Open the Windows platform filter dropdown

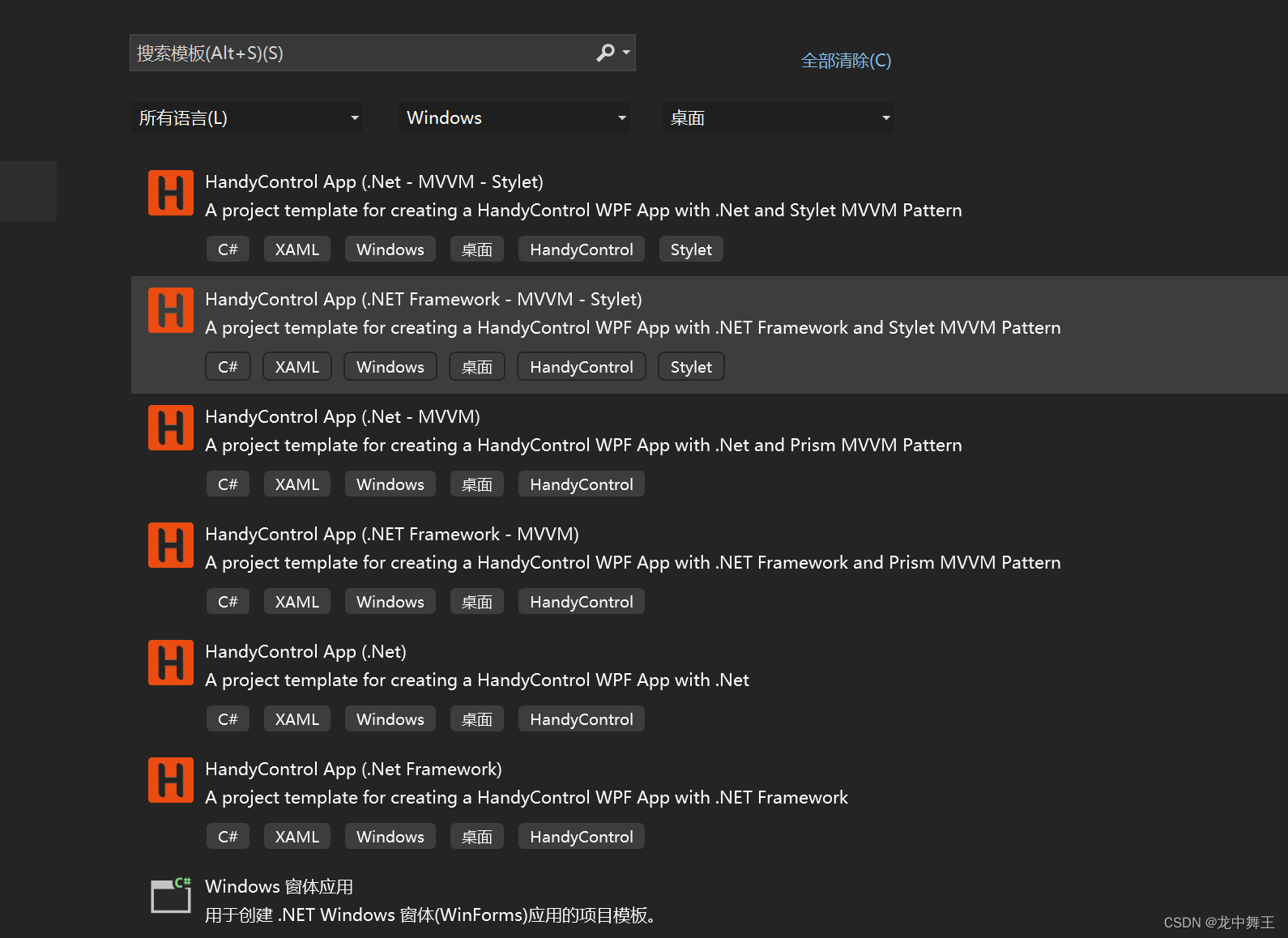pyautogui.click(x=514, y=117)
